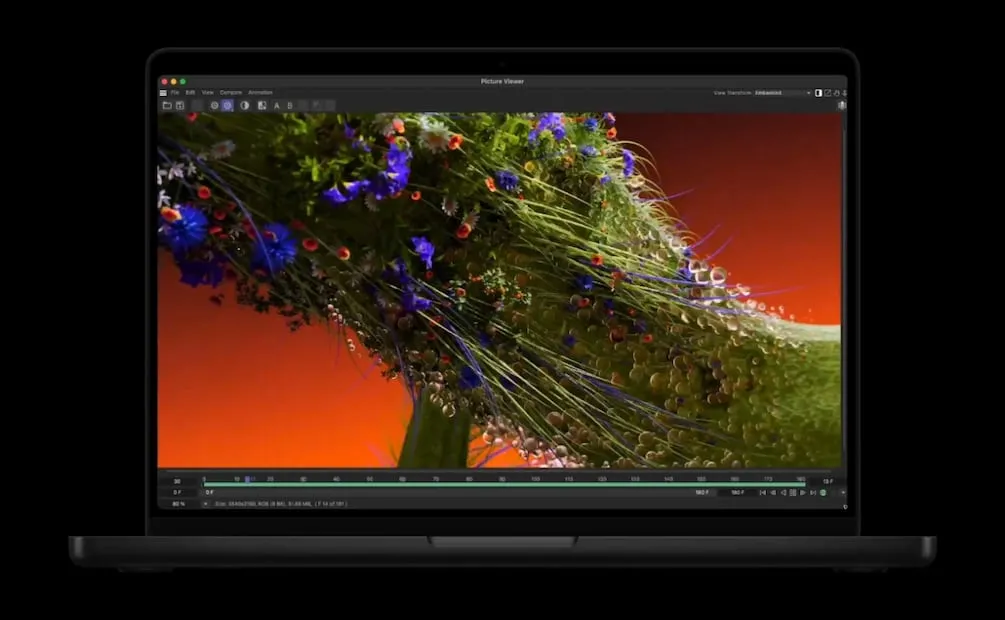Viewport: 1005px width, 620px height.
Task: Play the animation forward
Action: [802, 492]
